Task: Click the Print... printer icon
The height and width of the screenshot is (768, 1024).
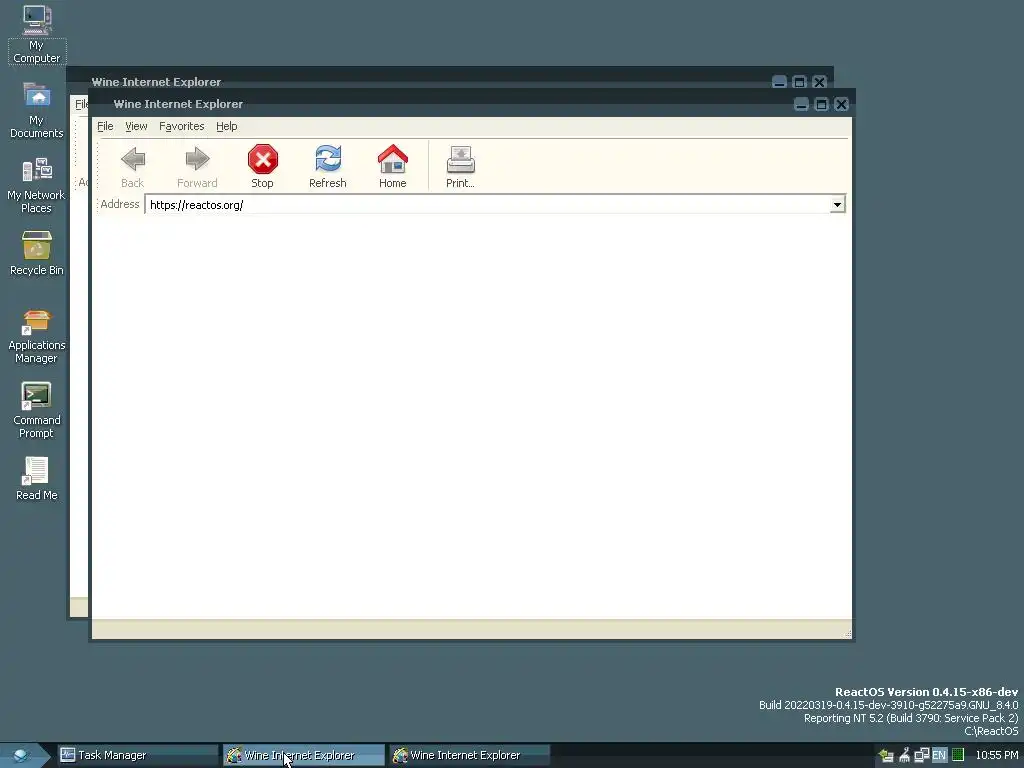Action: point(460,167)
